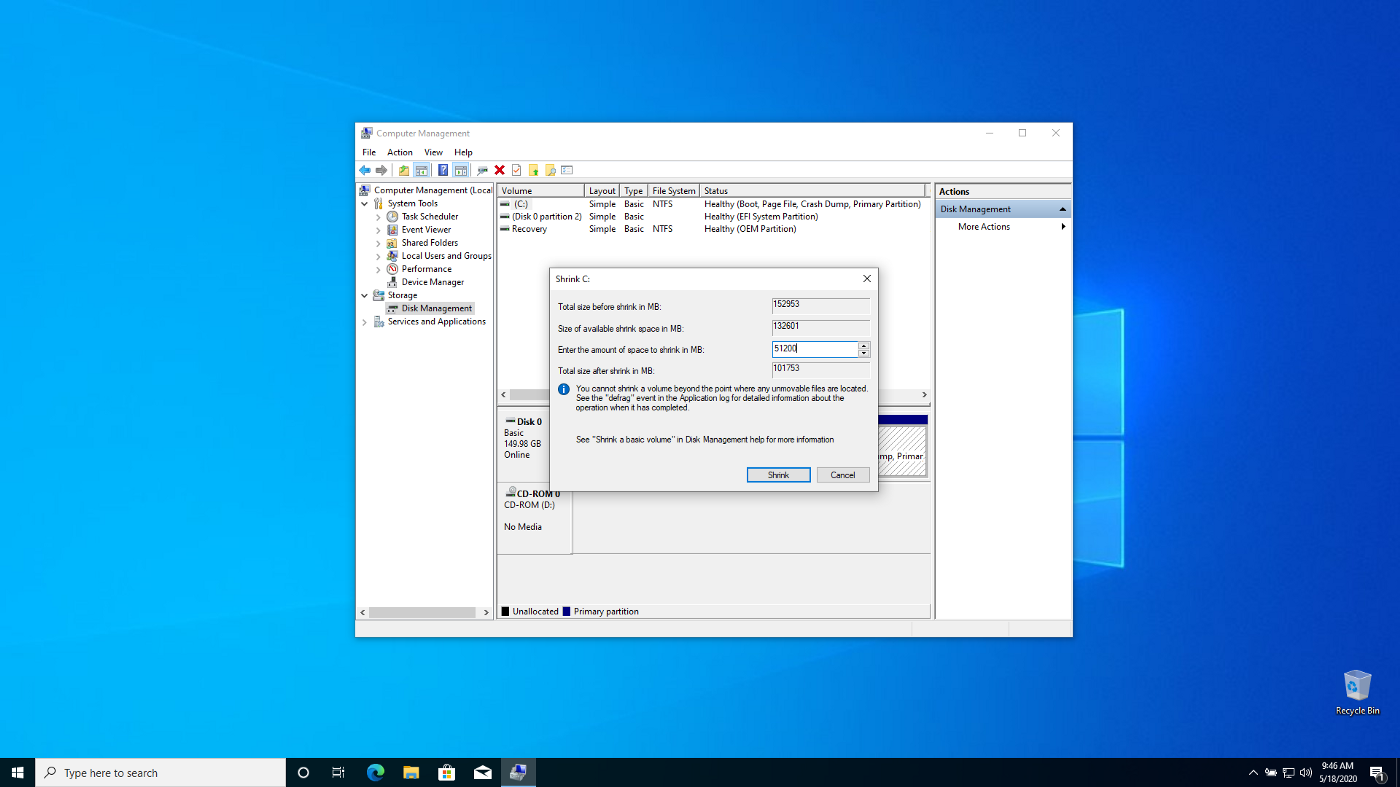Sort by Status column header
The width and height of the screenshot is (1400, 787).
814,190
